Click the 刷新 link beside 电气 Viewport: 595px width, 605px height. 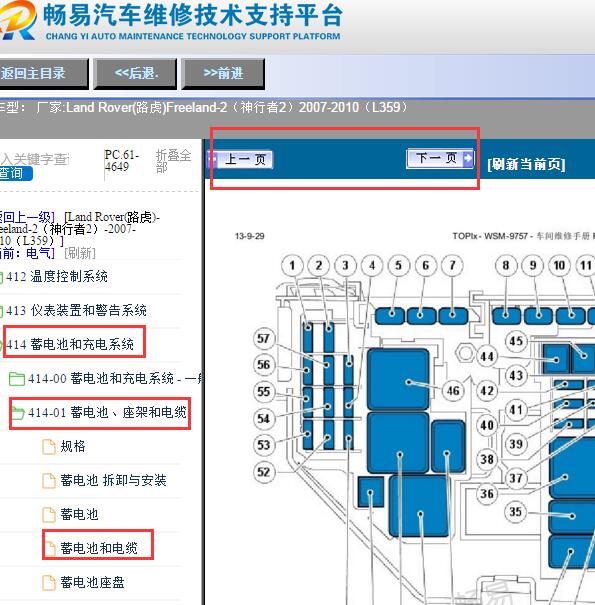click(79, 253)
